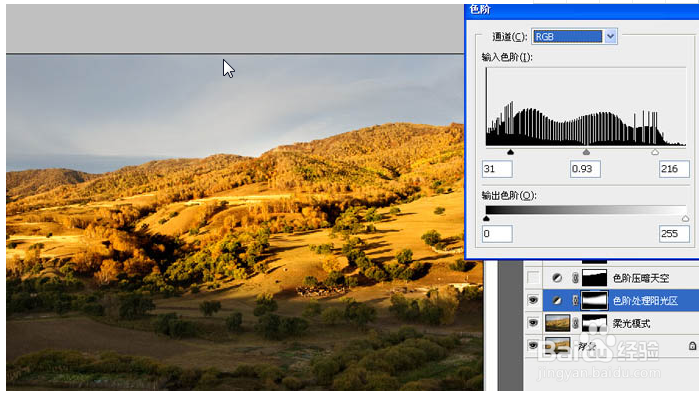
Task: Click the gamma field showing 0.93
Action: pos(585,169)
